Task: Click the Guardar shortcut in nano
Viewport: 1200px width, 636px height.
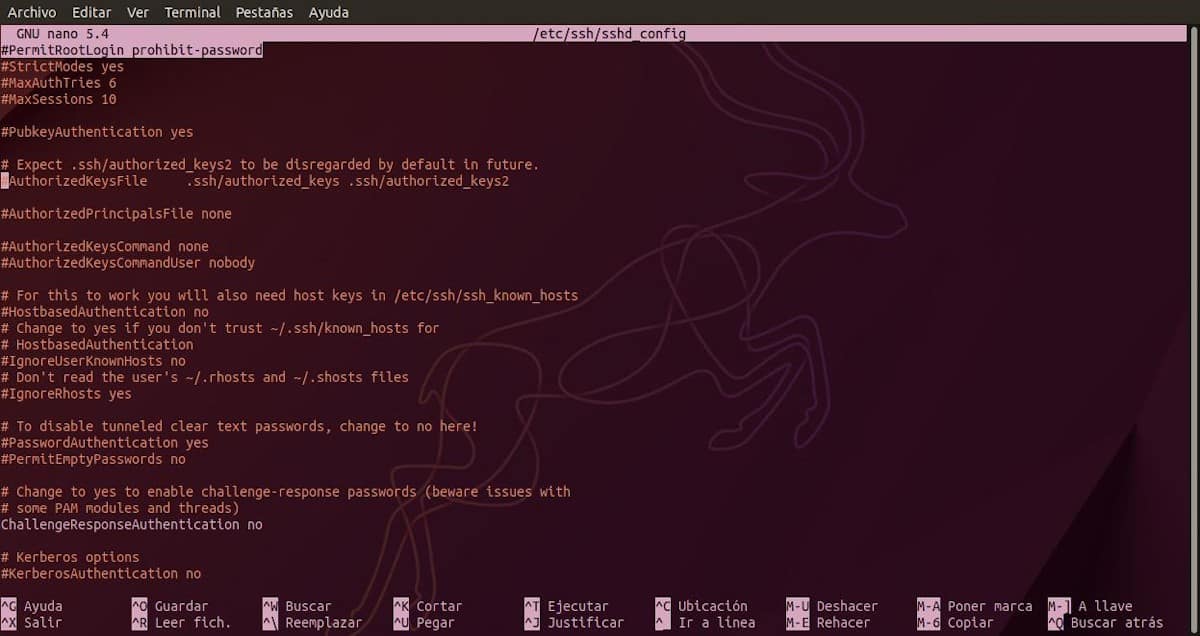Action: pyautogui.click(x=180, y=605)
